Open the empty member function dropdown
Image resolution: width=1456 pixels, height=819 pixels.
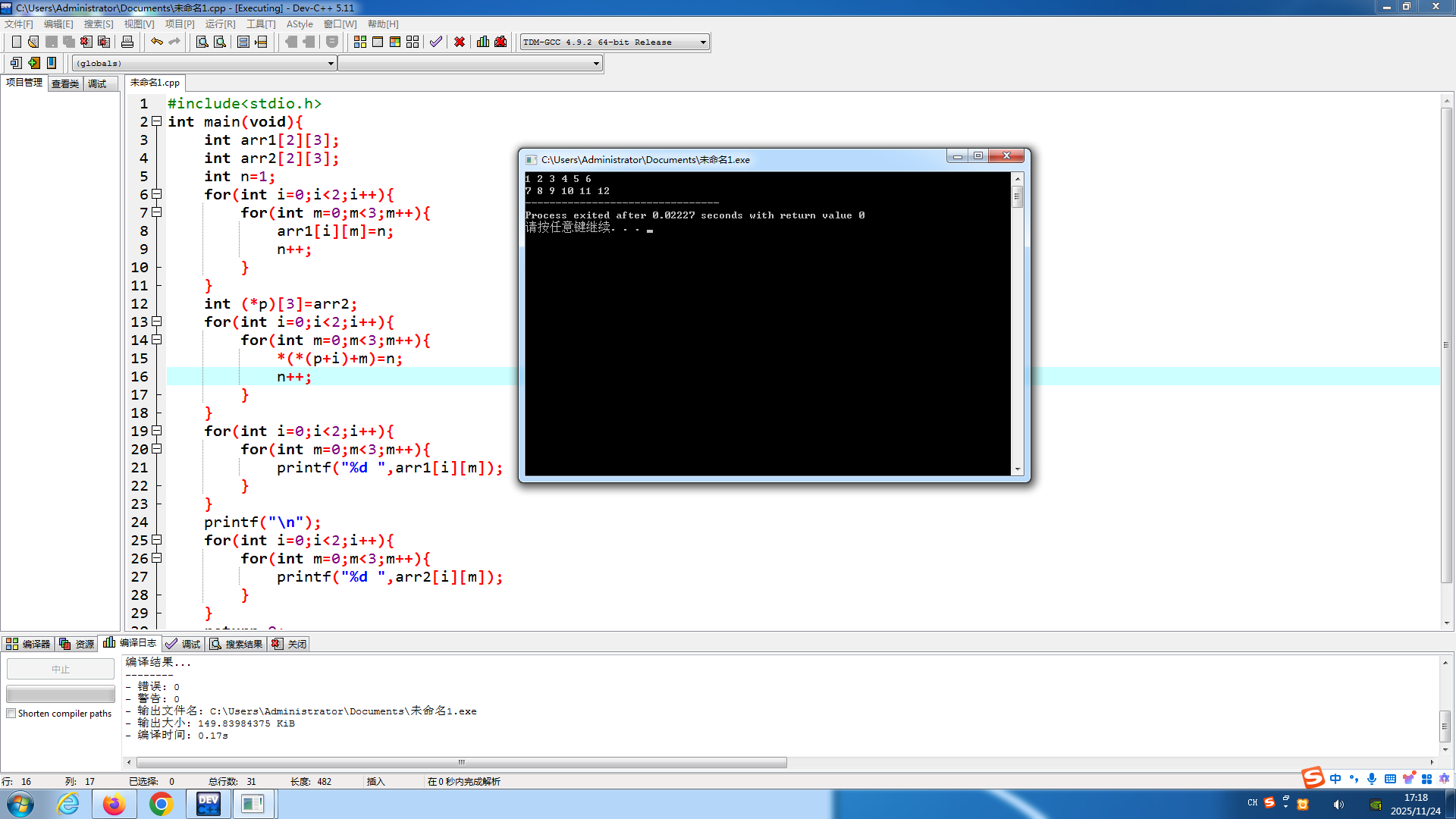click(x=596, y=64)
